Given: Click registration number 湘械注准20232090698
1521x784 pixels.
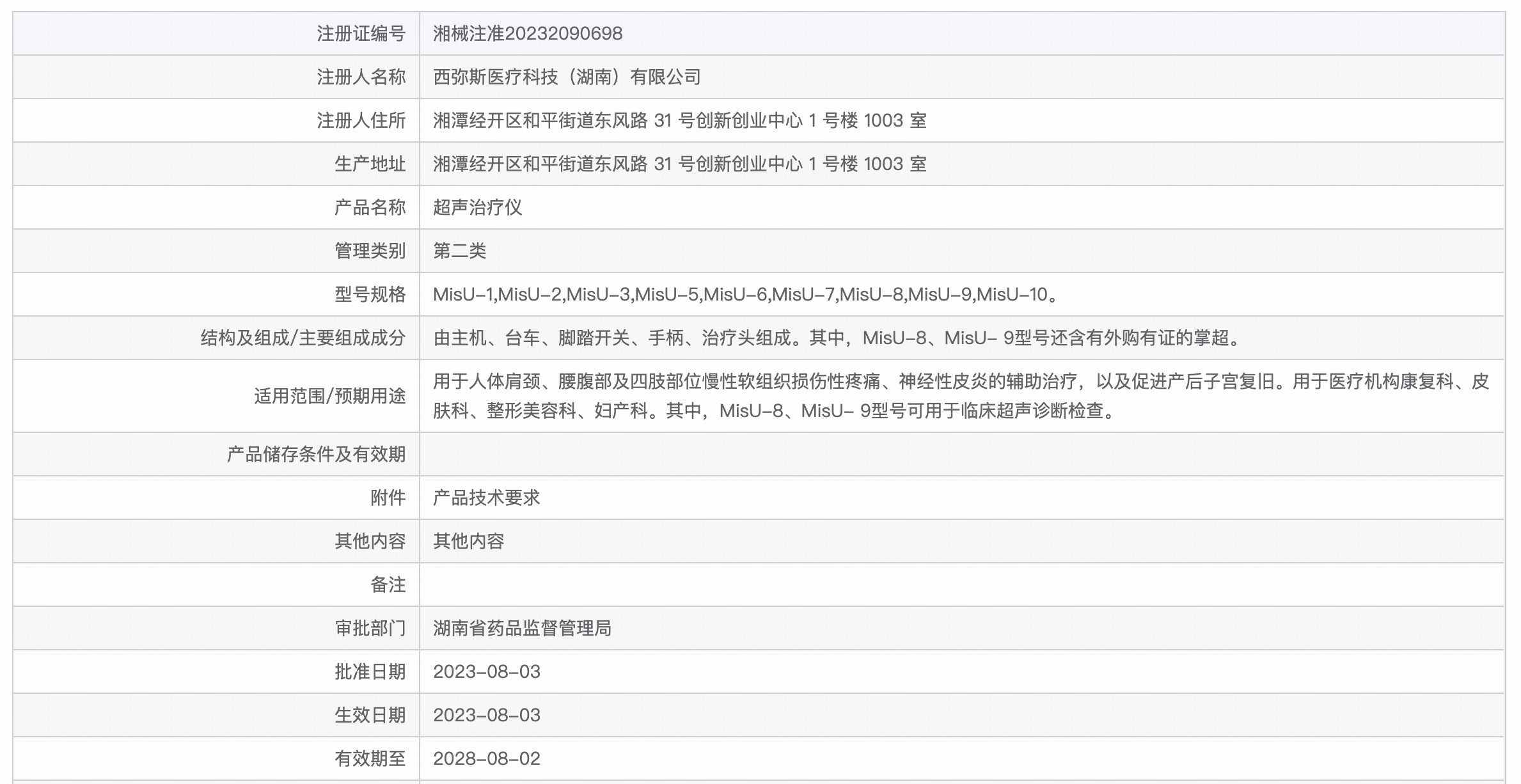Looking at the screenshot, I should click(x=528, y=34).
